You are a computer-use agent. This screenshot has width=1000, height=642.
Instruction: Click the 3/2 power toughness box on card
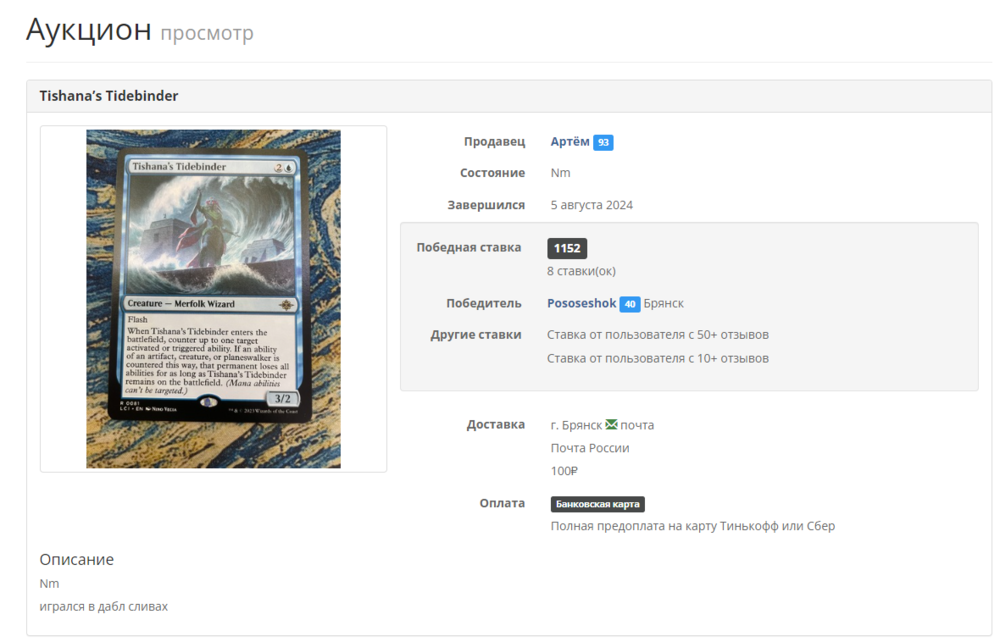[282, 398]
